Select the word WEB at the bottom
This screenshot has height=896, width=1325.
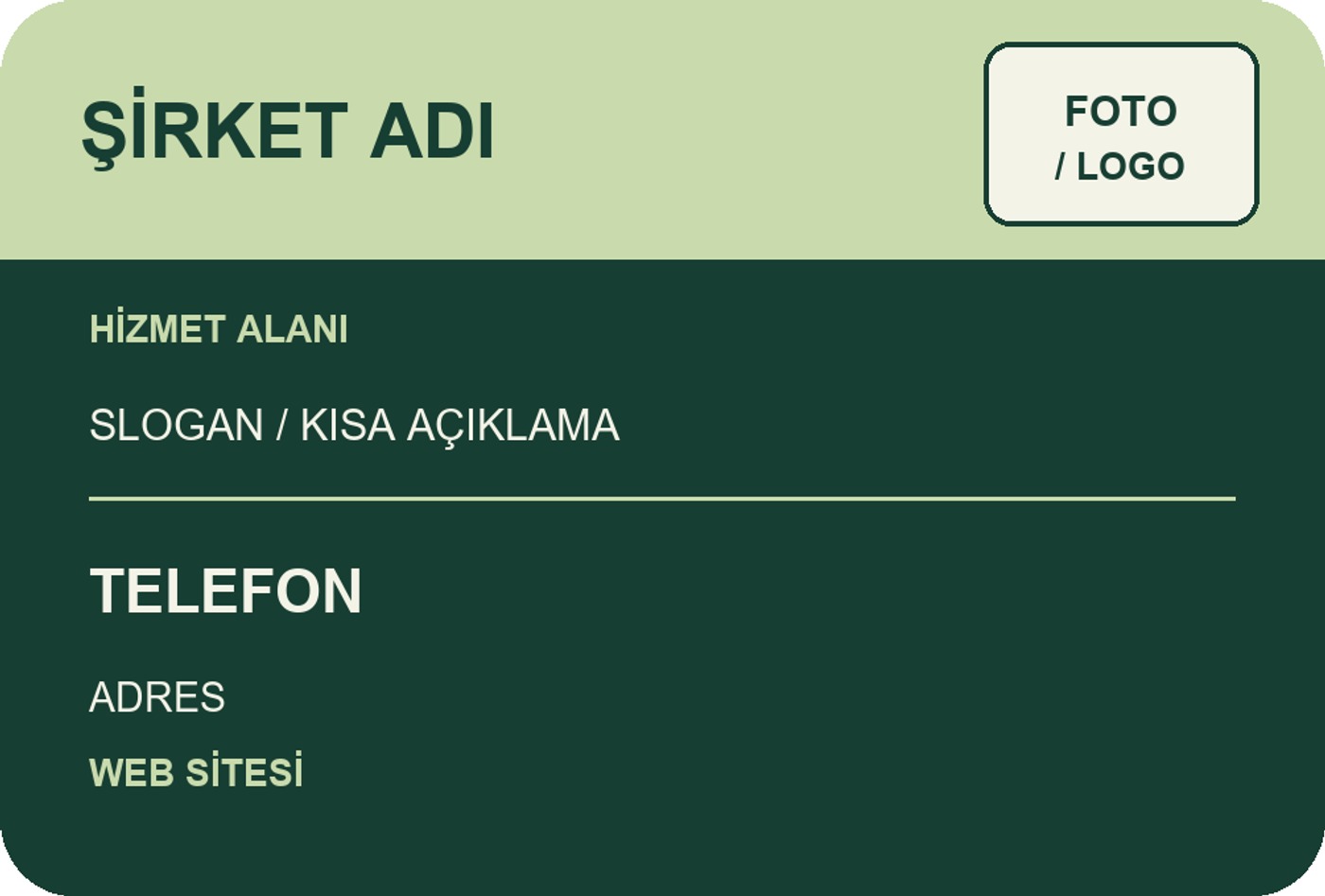(x=132, y=773)
